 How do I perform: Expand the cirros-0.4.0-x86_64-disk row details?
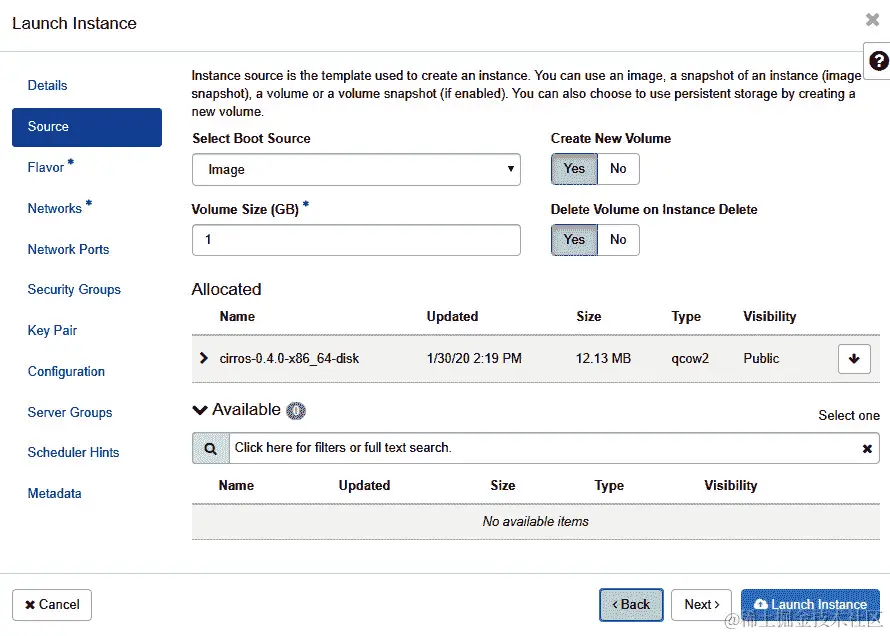click(x=204, y=358)
